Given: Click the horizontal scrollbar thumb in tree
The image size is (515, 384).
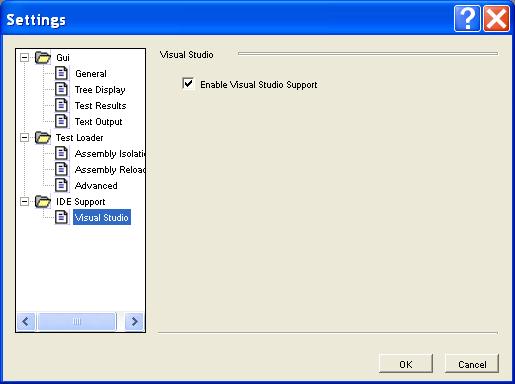Looking at the screenshot, I should point(77,321).
